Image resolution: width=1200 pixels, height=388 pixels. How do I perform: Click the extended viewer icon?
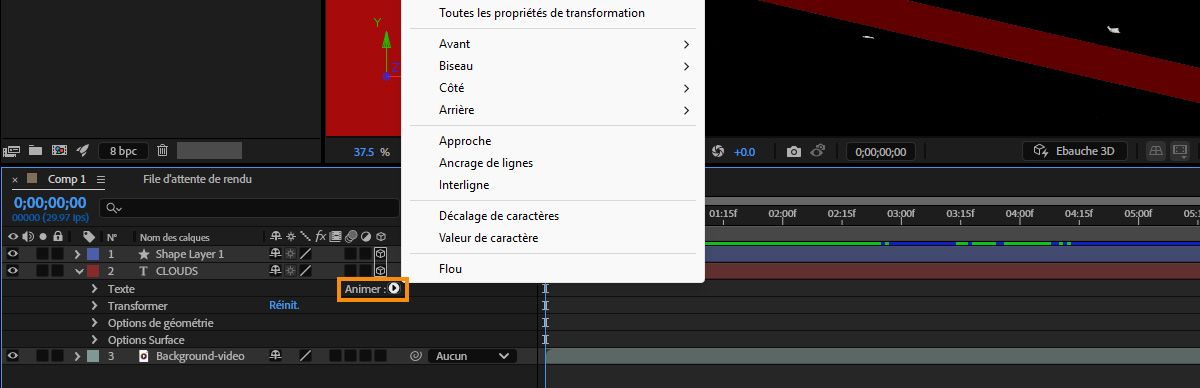click(x=1181, y=151)
